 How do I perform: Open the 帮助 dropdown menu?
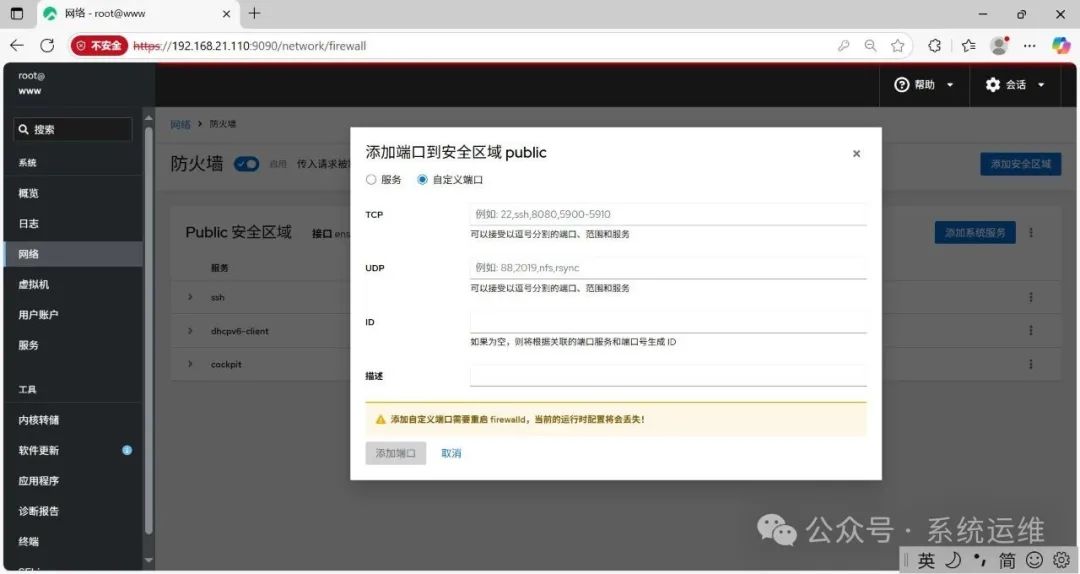(x=924, y=85)
